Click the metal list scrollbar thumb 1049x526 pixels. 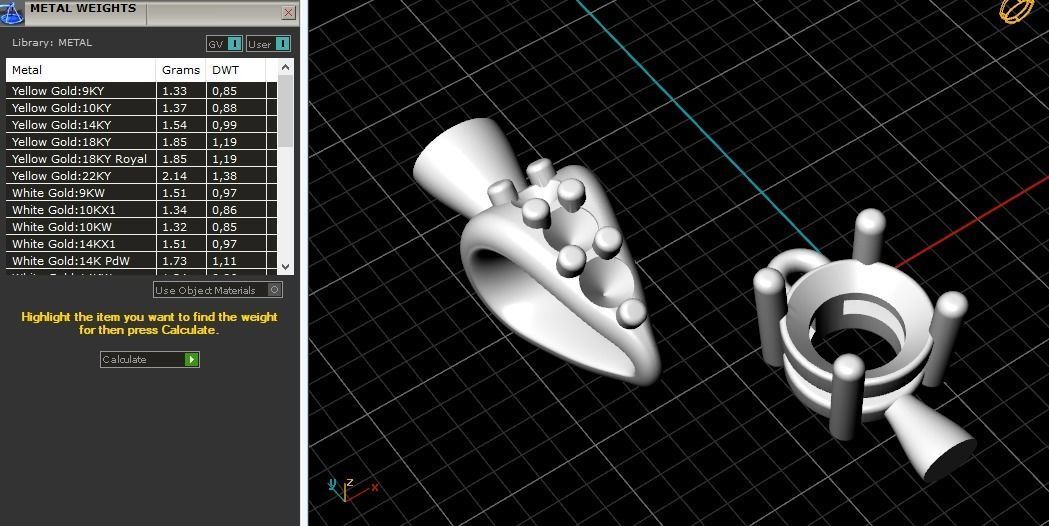pyautogui.click(x=286, y=110)
